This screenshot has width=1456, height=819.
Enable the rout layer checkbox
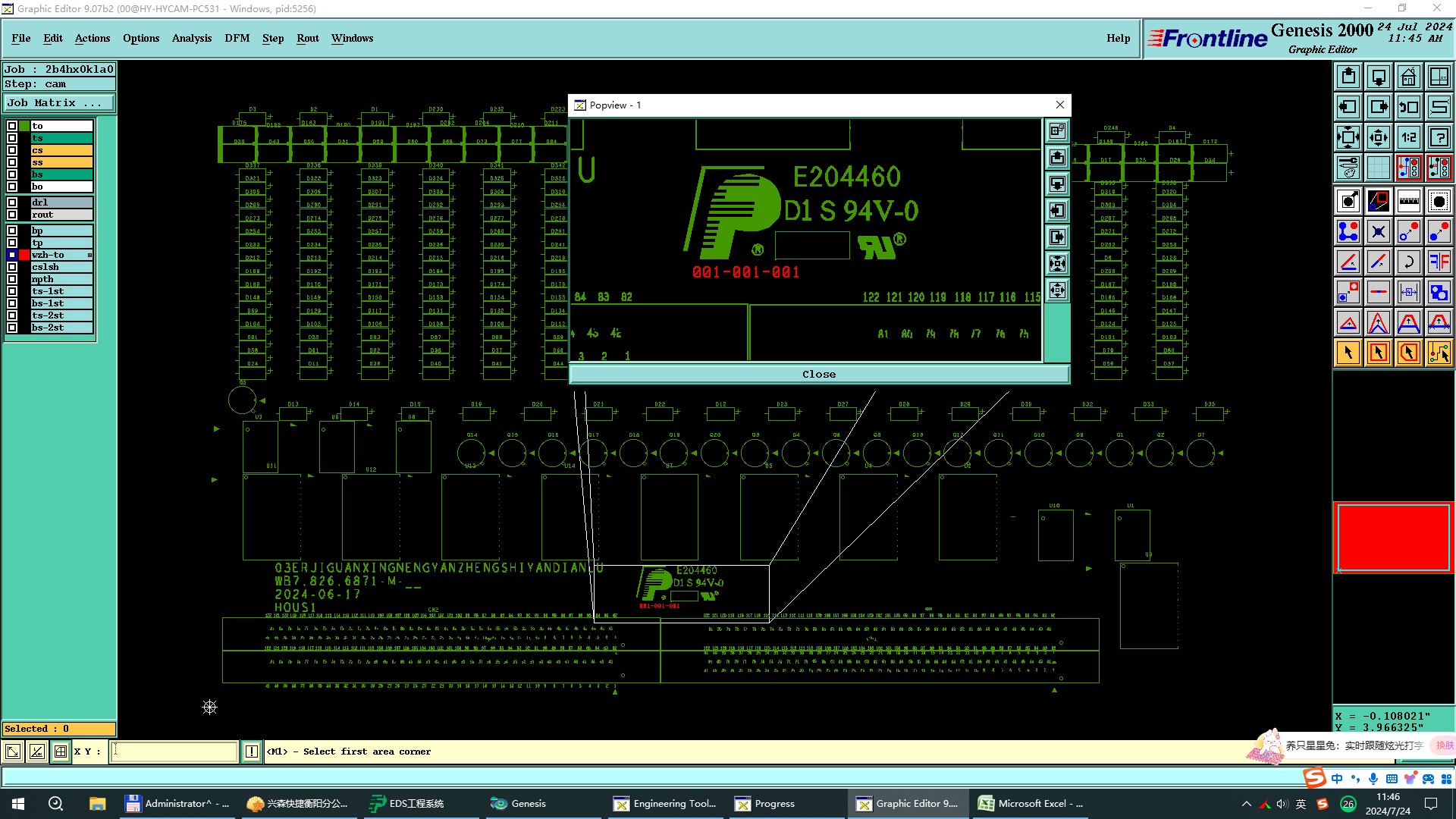pos(12,215)
